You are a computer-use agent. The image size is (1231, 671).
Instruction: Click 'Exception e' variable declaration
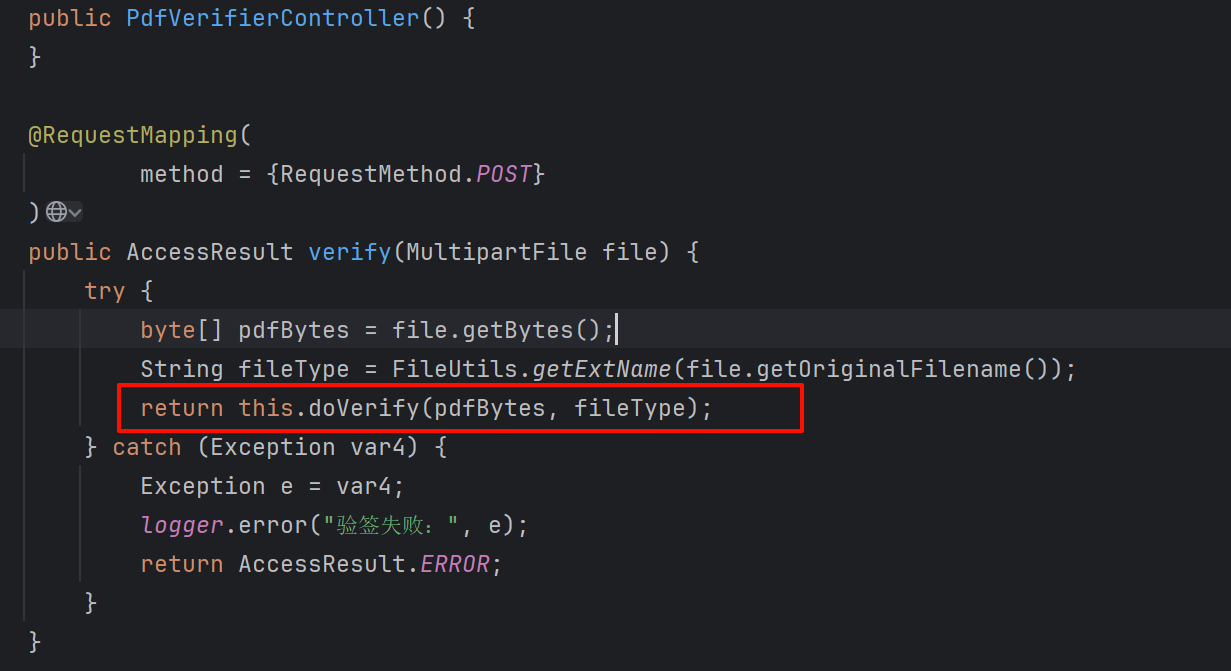pos(217,486)
